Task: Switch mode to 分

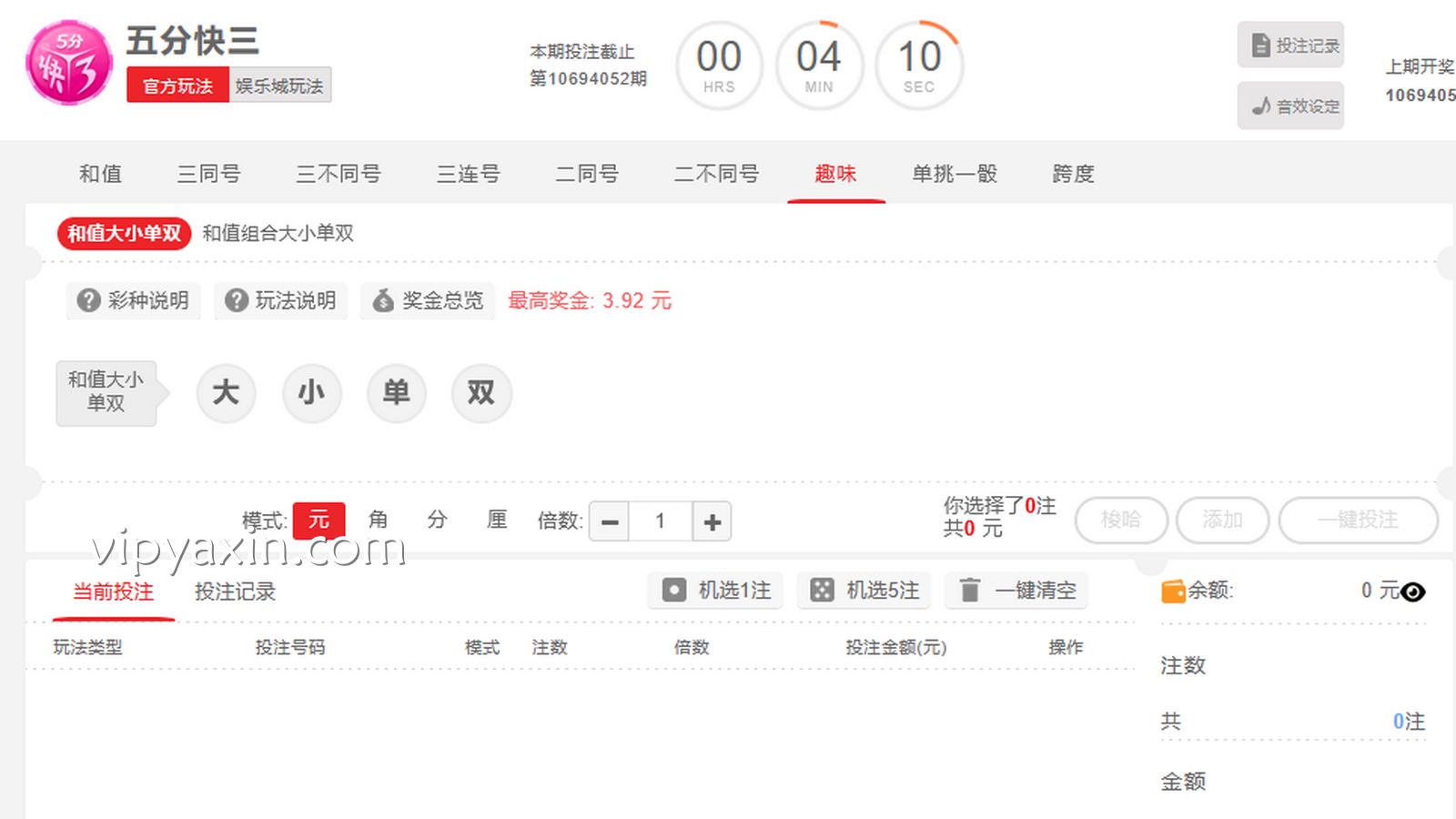Action: point(438,520)
